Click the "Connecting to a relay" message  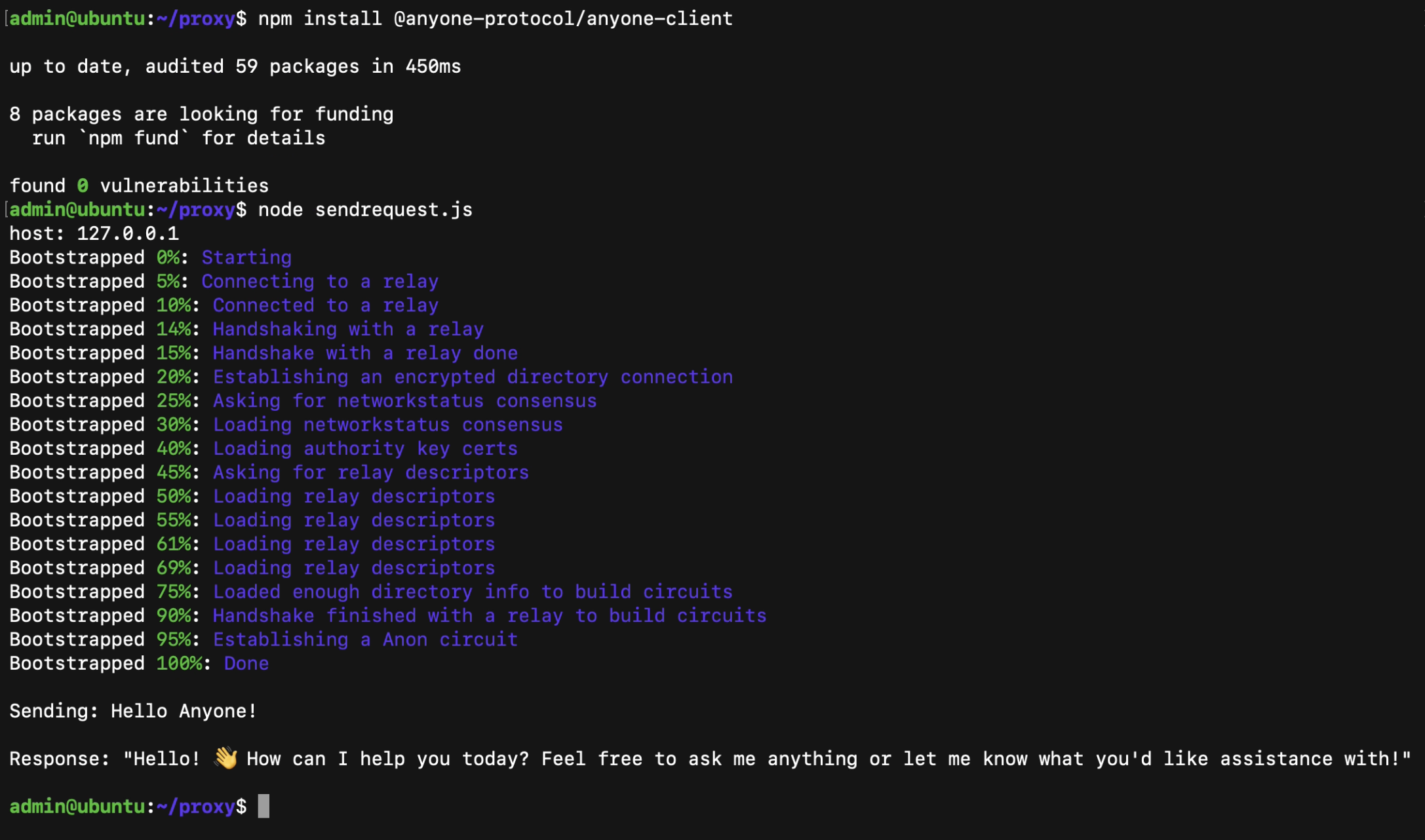click(320, 282)
